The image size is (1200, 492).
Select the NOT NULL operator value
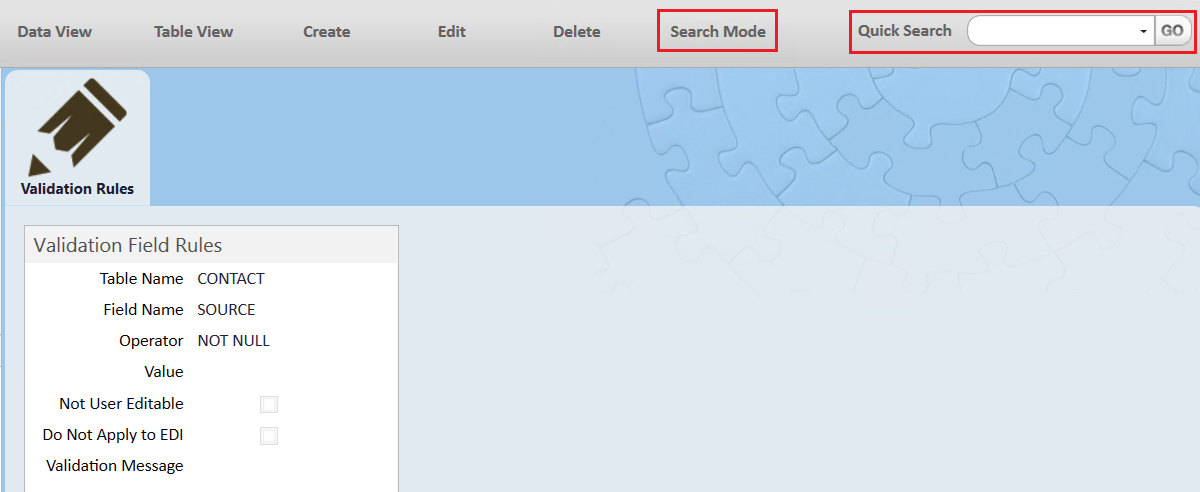click(x=234, y=341)
